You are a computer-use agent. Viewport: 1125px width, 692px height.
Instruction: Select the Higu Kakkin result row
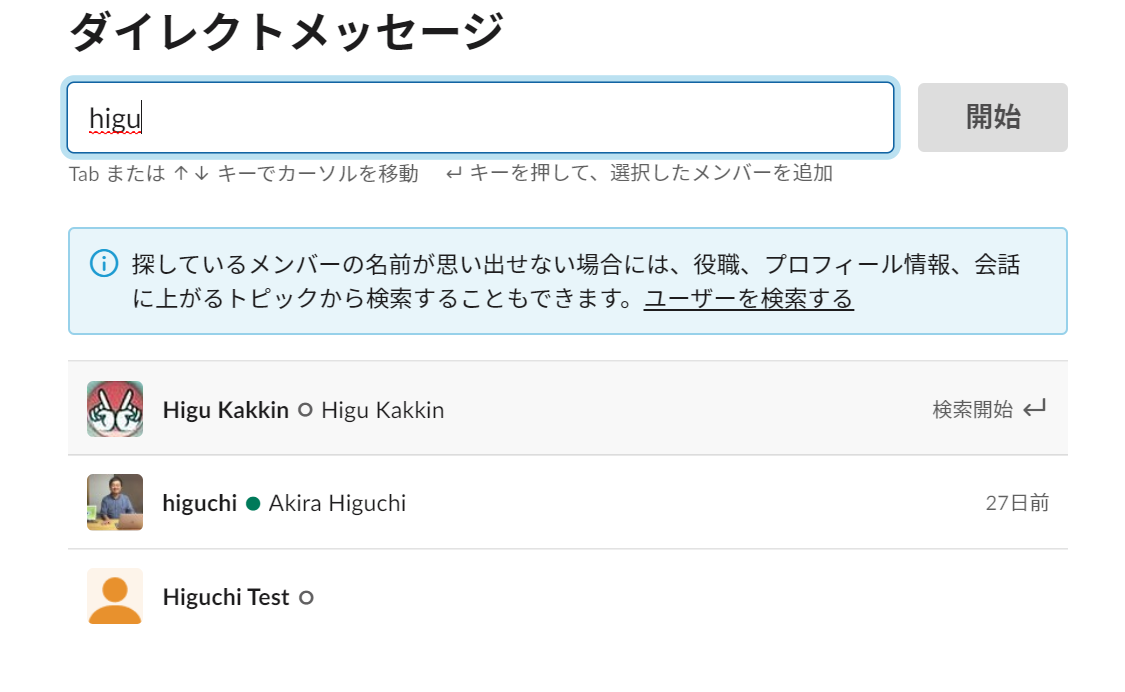568,408
